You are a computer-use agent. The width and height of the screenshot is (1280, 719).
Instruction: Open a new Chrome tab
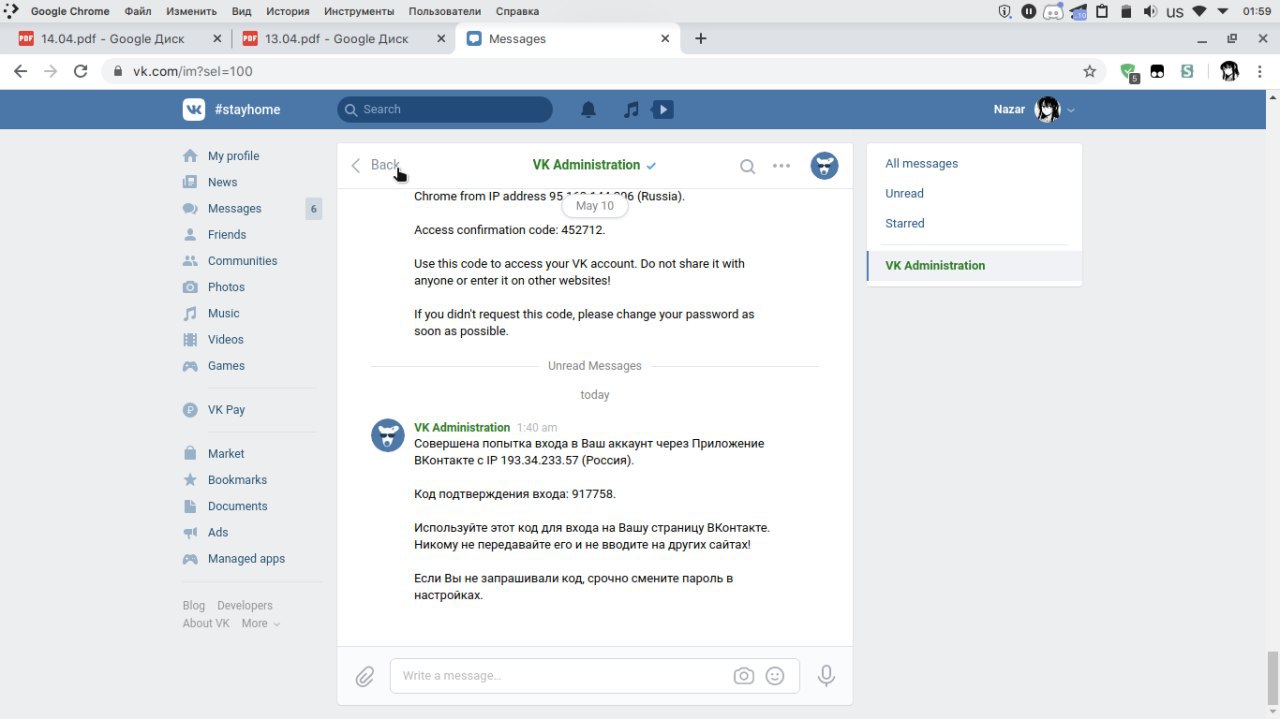coord(701,39)
